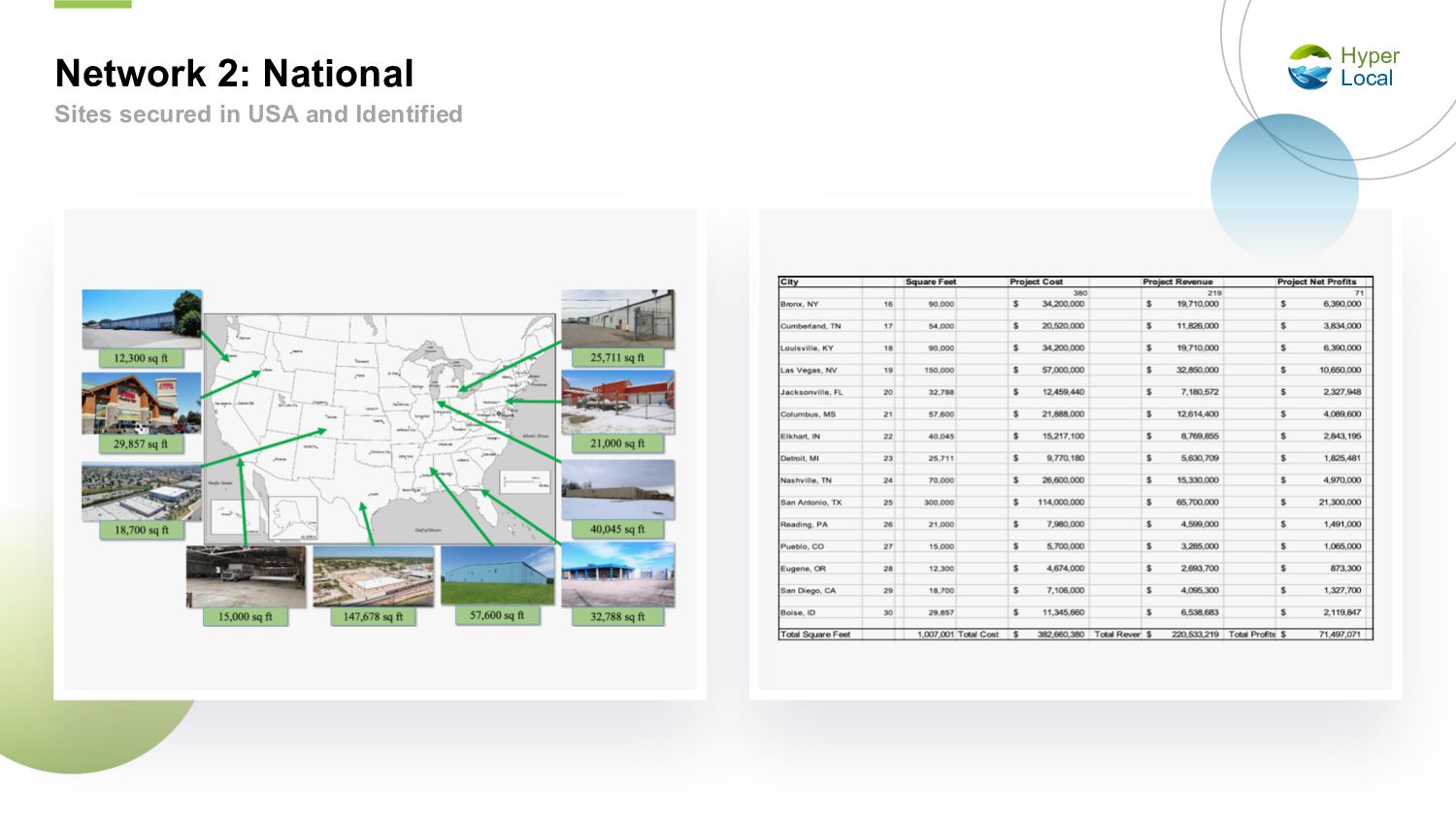1456x819 pixels.
Task: Open the red building photo above '21,000 sq ft'
Action: 617,403
